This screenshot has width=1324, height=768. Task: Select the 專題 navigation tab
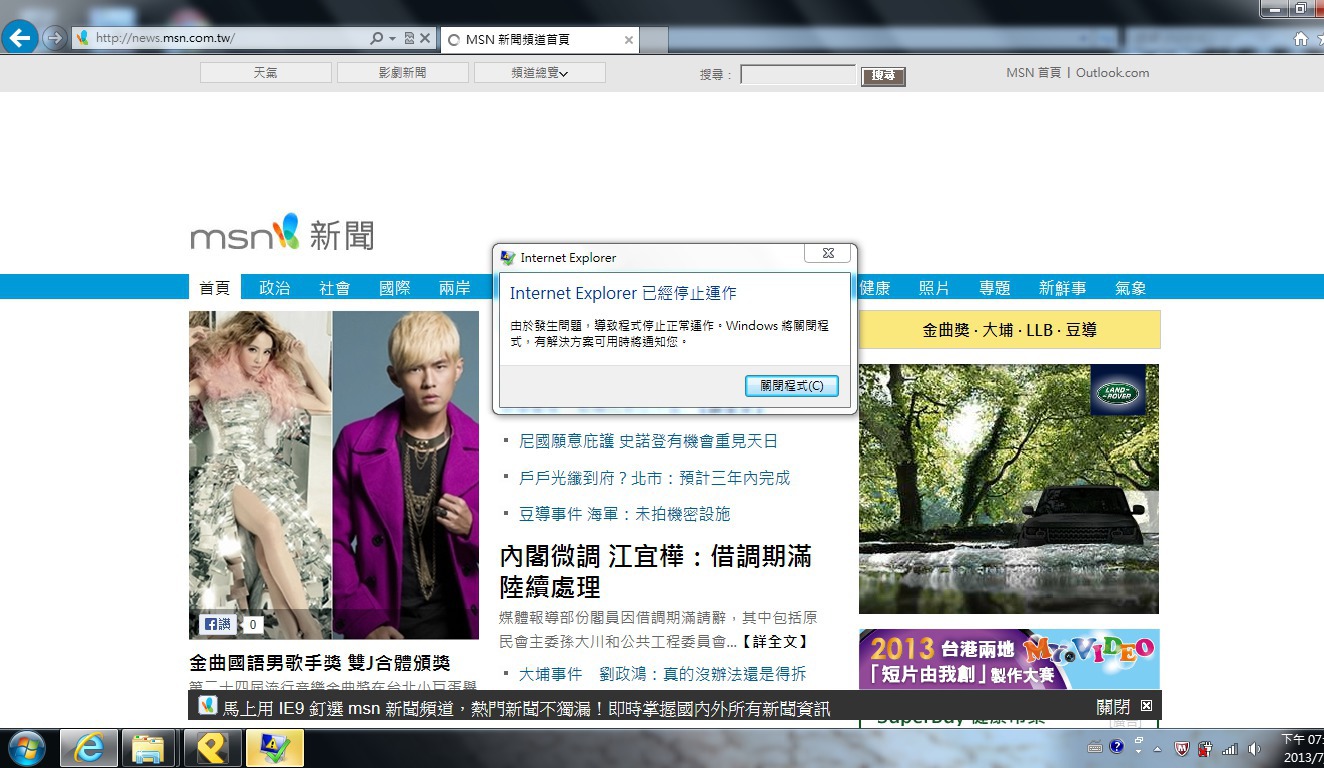point(994,288)
